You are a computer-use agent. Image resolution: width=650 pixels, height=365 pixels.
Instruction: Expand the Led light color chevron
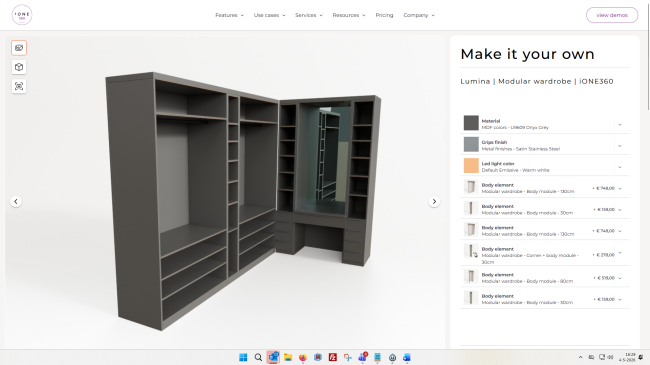(x=620, y=167)
